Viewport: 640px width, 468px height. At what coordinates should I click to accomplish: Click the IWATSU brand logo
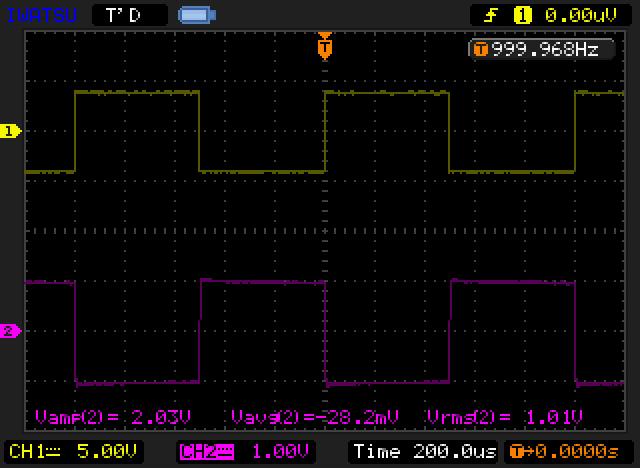point(38,15)
